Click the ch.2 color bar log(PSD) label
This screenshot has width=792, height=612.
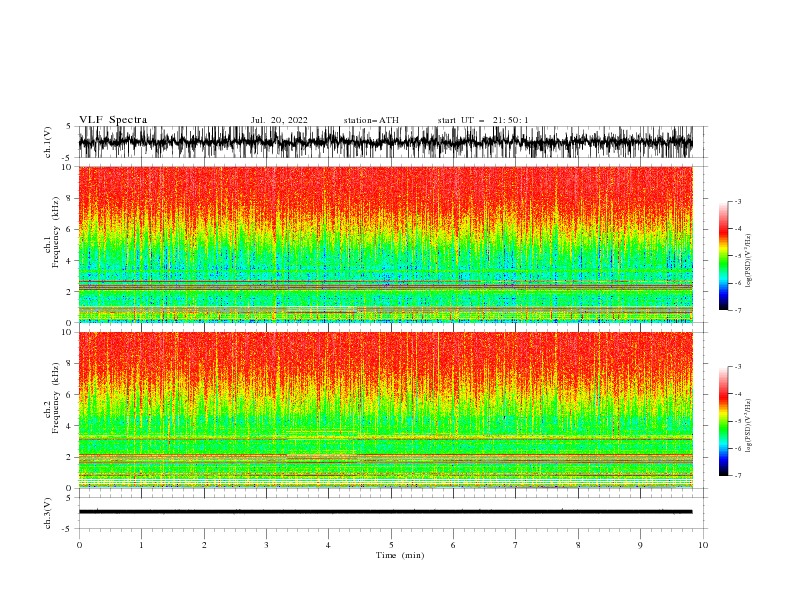(x=748, y=426)
